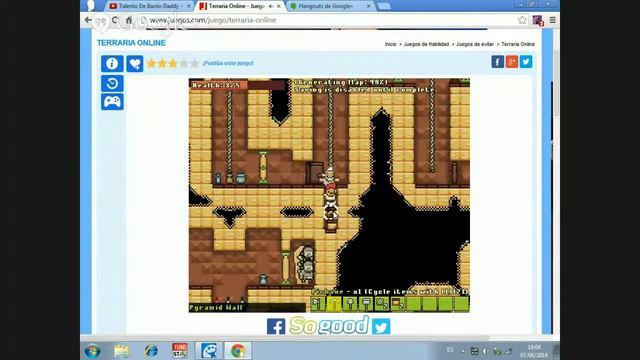The height and width of the screenshot is (360, 640).
Task: Click the Inicio breadcrumb link
Action: tap(391, 44)
